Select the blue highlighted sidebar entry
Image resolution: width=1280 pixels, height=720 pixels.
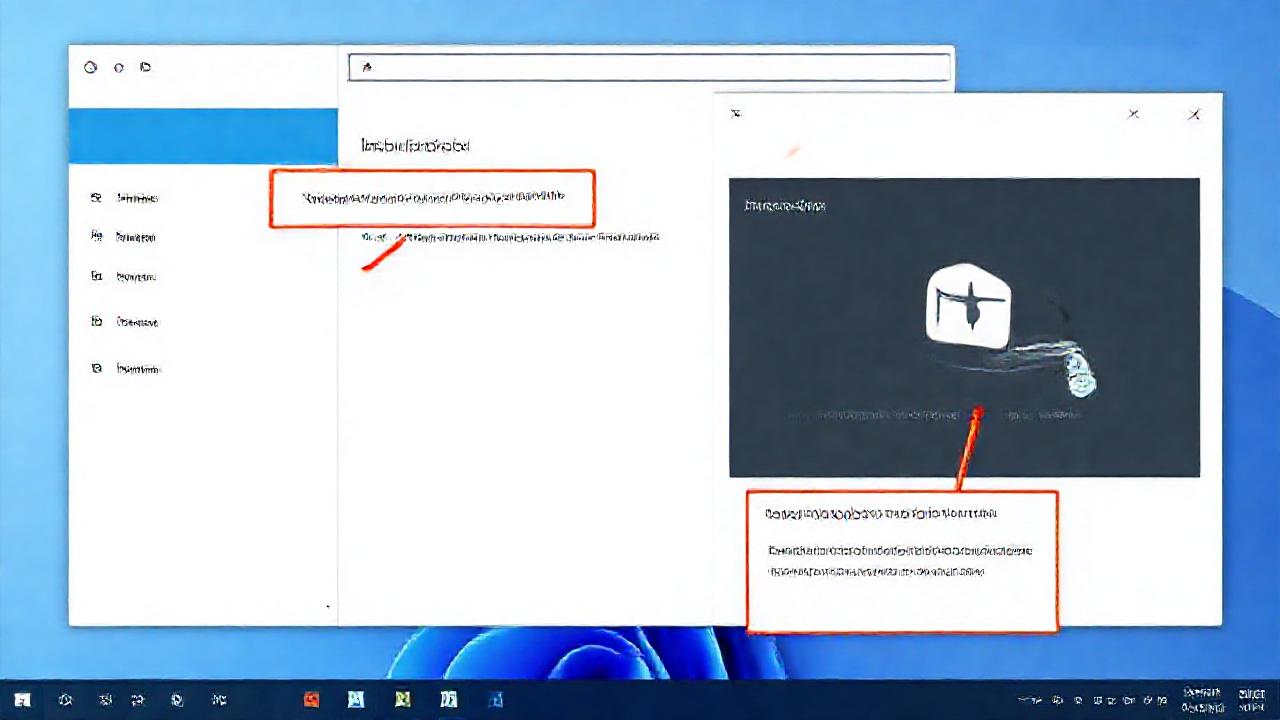pyautogui.click(x=203, y=136)
